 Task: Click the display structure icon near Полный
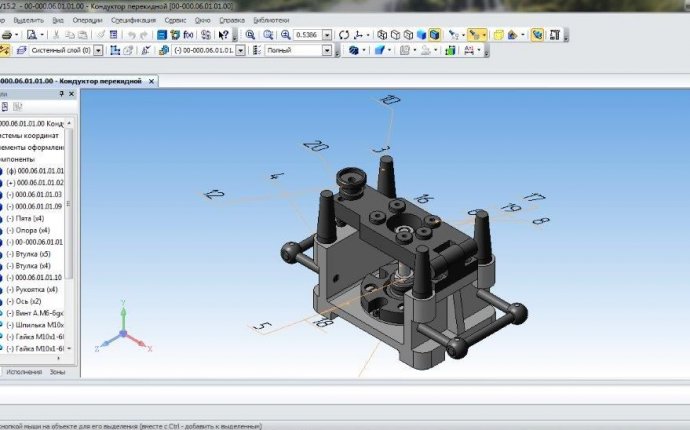[257, 50]
